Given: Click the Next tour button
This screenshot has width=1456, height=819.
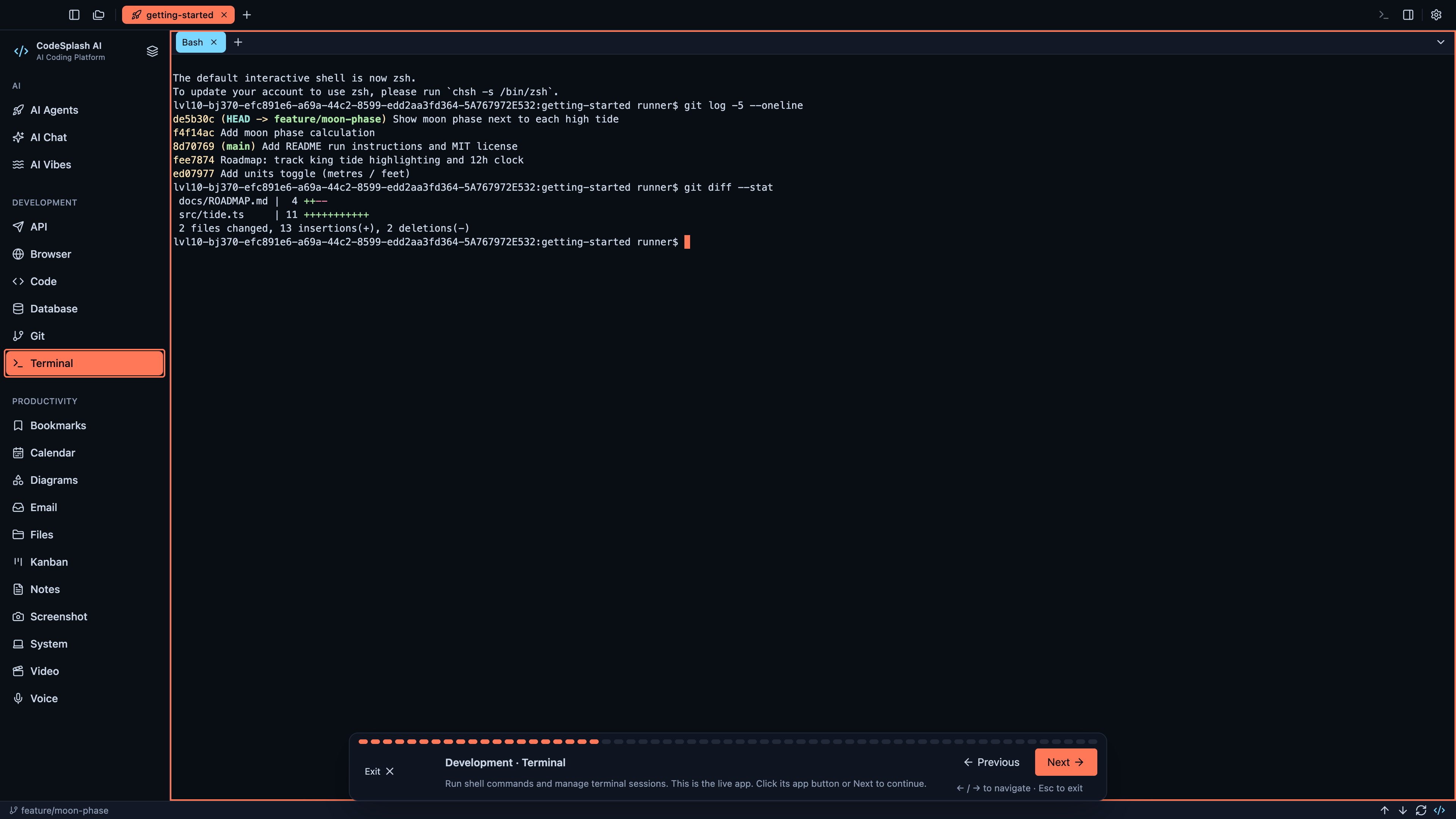Looking at the screenshot, I should (x=1065, y=762).
